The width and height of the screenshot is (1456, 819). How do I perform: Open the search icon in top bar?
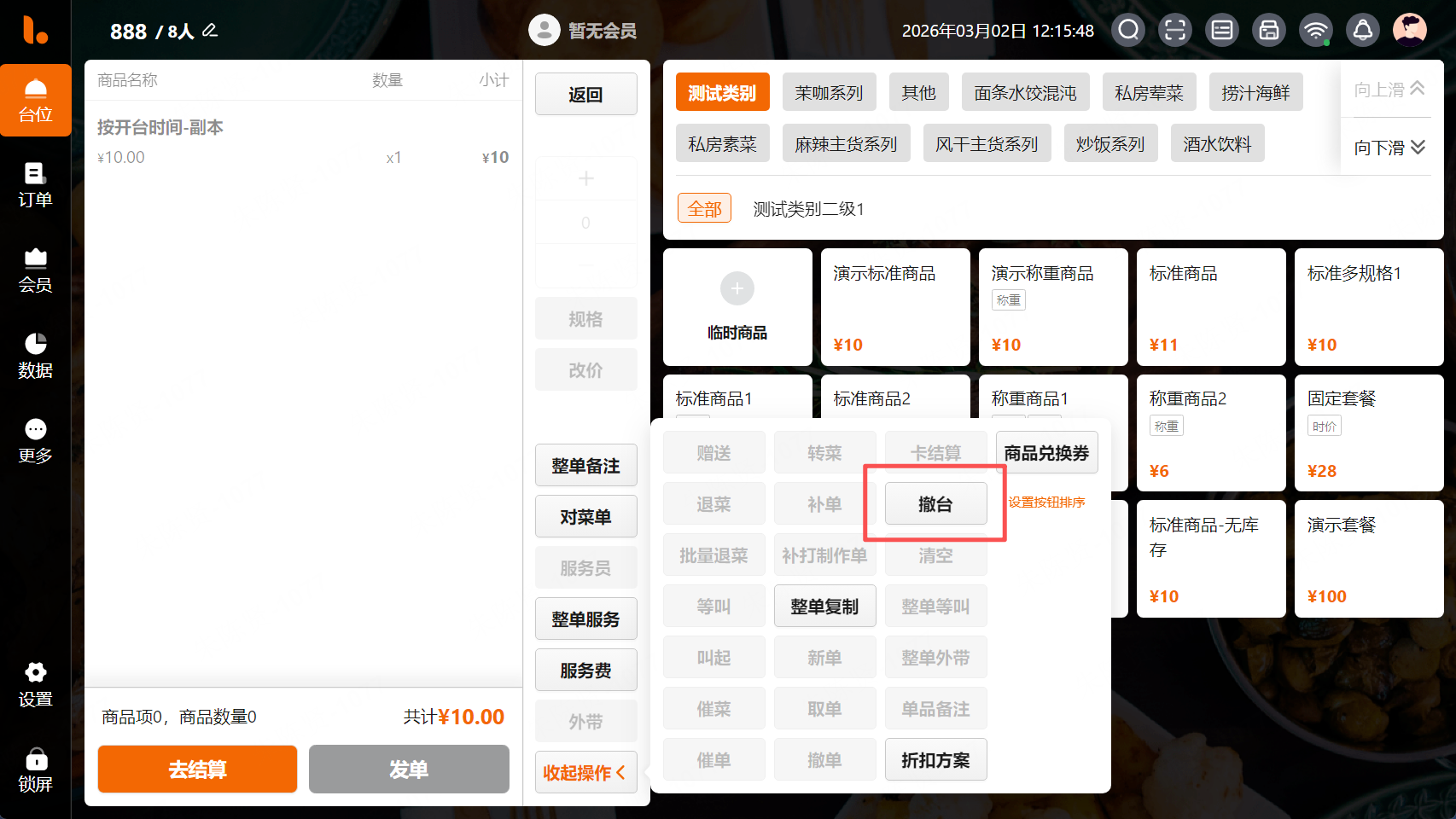(1128, 31)
